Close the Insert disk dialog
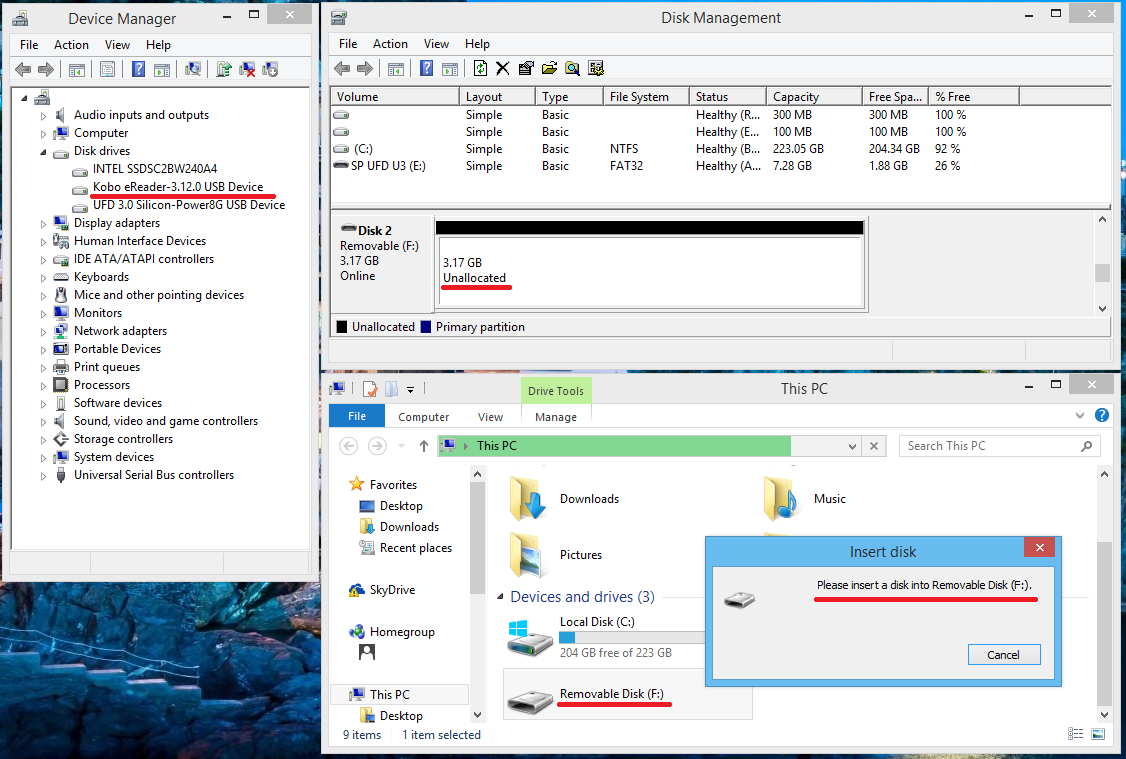Viewport: 1126px width, 759px height. [1039, 548]
